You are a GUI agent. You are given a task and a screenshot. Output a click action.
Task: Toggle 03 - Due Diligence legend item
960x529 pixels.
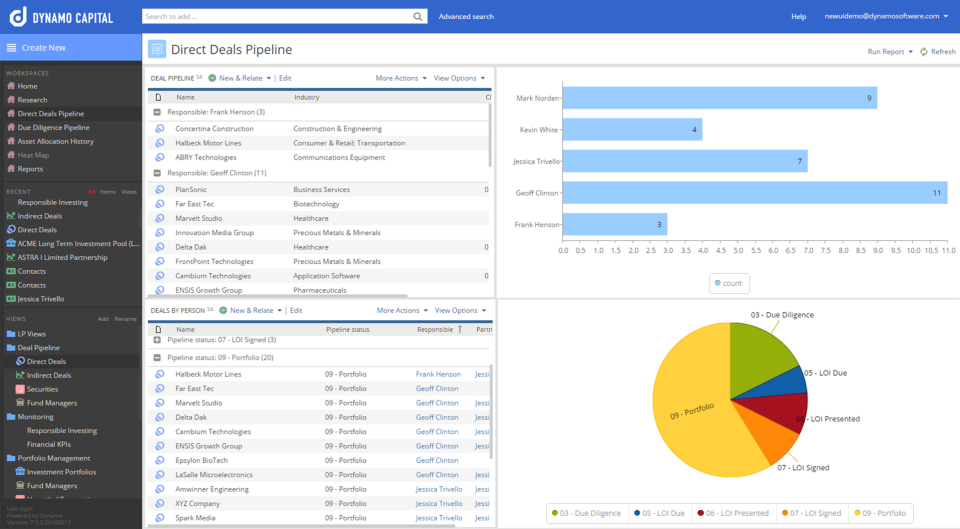[586, 513]
